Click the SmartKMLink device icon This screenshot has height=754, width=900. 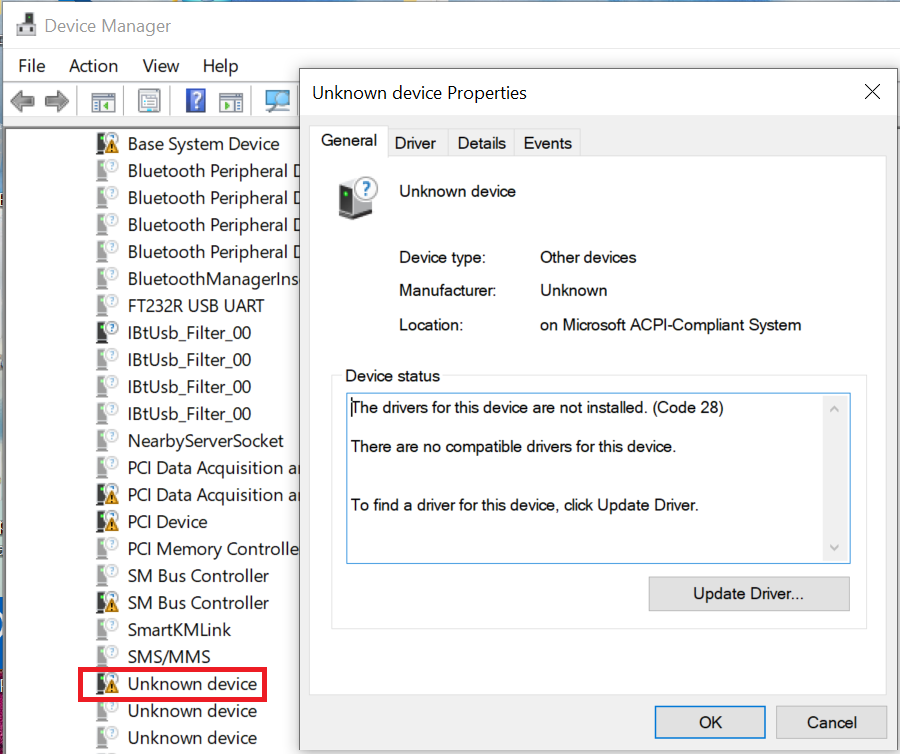tap(107, 629)
